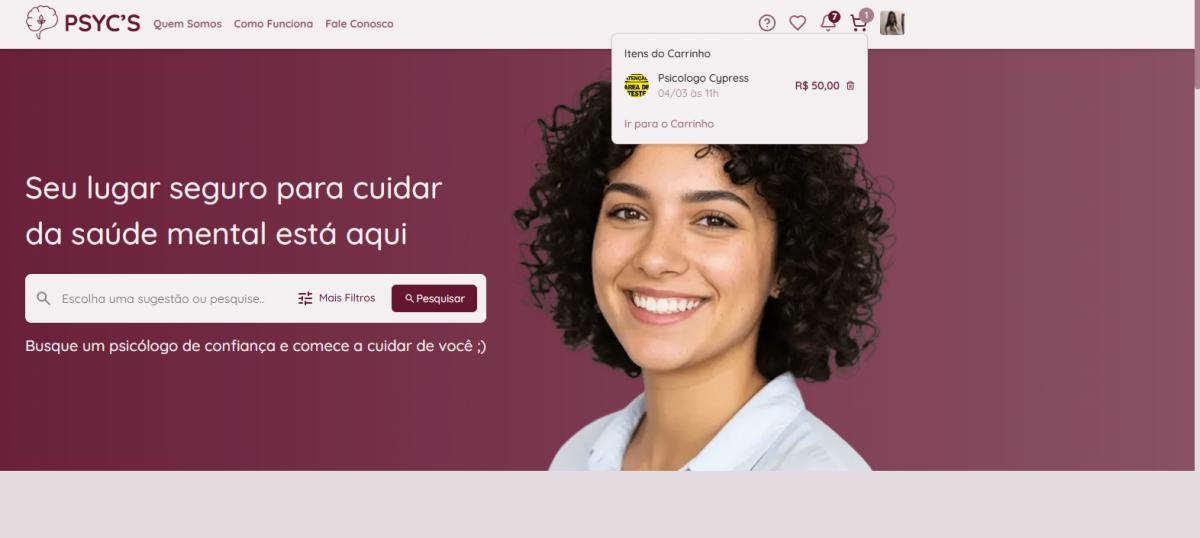Click the Psicologo Cypress item thumbnail
This screenshot has width=1200, height=538.
637,86
